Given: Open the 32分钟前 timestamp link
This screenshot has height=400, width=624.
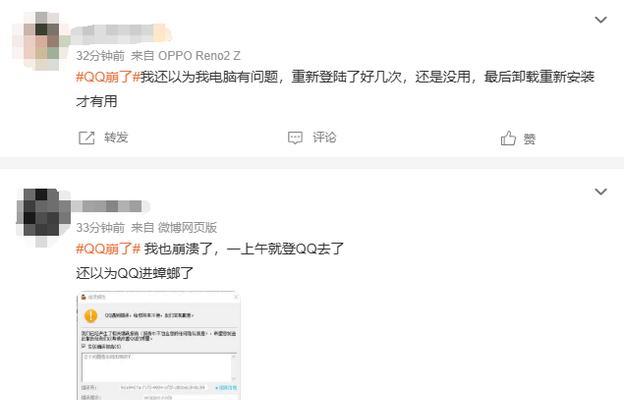Looking at the screenshot, I should coord(100,56).
